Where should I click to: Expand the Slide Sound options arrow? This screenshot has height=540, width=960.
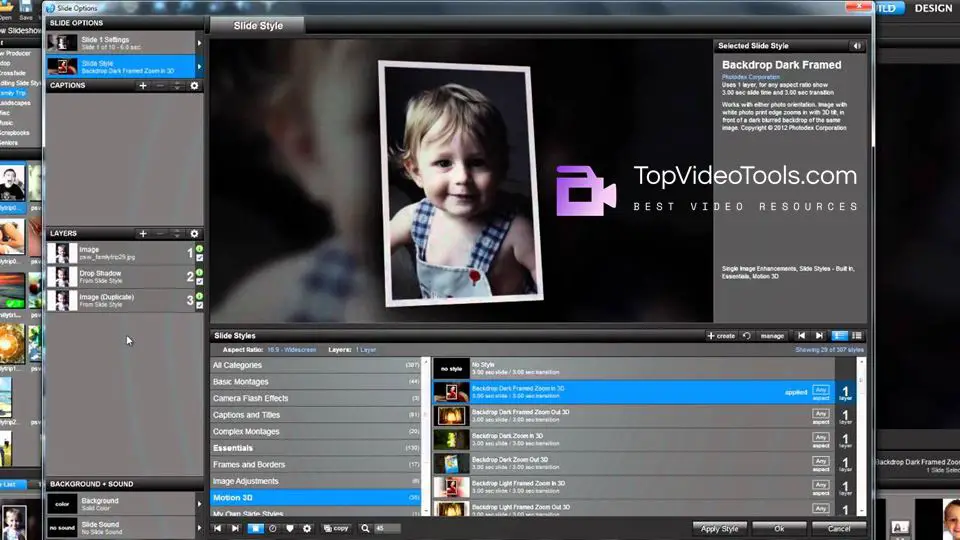coord(199,527)
